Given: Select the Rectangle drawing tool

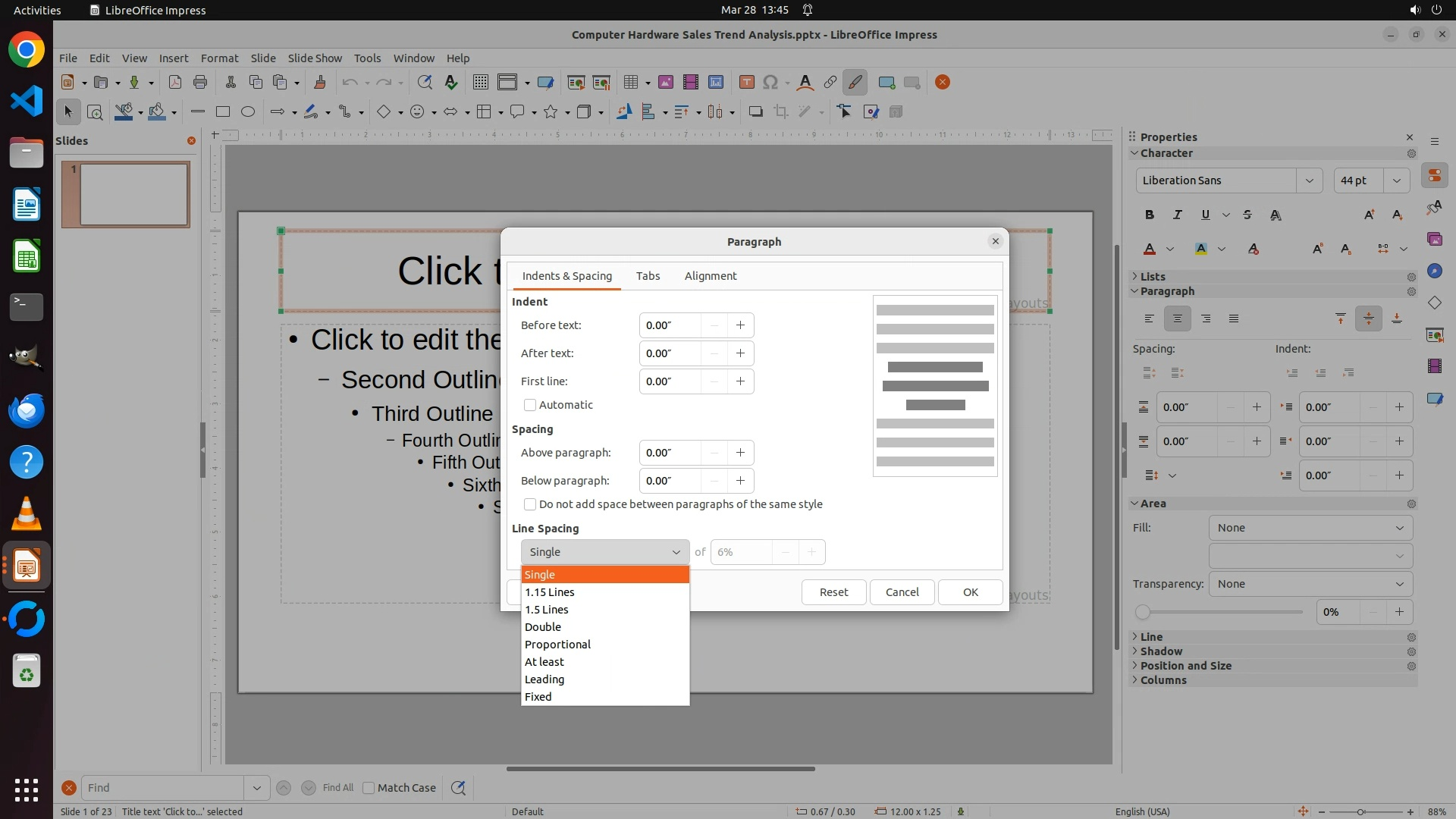Looking at the screenshot, I should coord(223,112).
